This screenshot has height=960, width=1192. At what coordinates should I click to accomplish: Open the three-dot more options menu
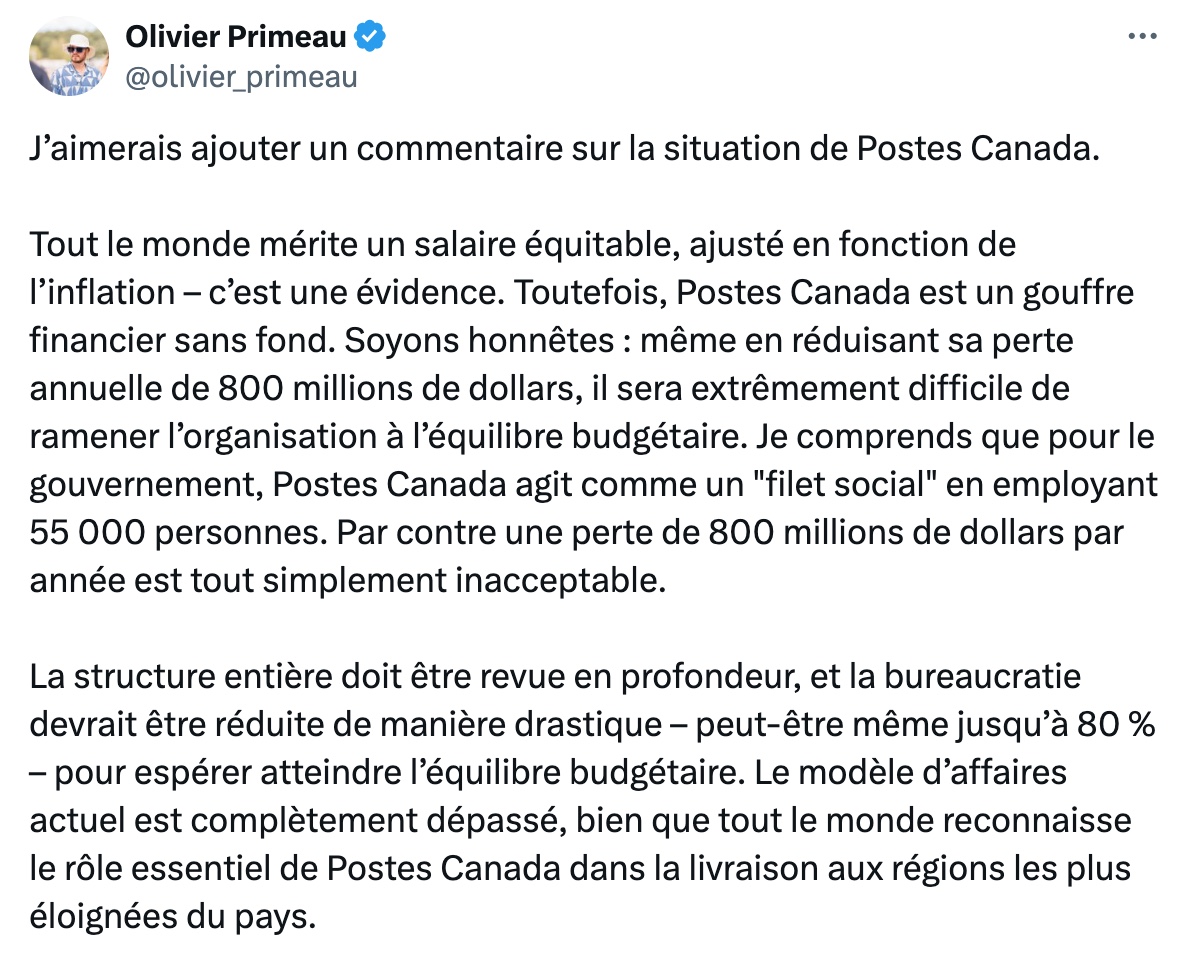click(1142, 36)
